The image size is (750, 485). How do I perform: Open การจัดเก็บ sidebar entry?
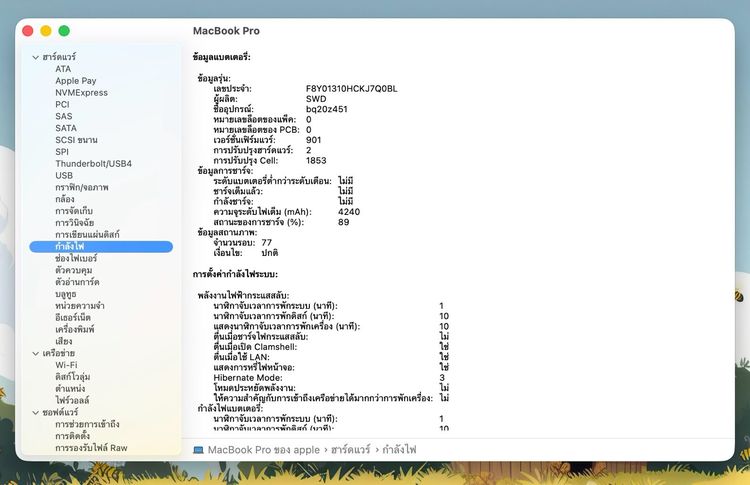tap(74, 211)
